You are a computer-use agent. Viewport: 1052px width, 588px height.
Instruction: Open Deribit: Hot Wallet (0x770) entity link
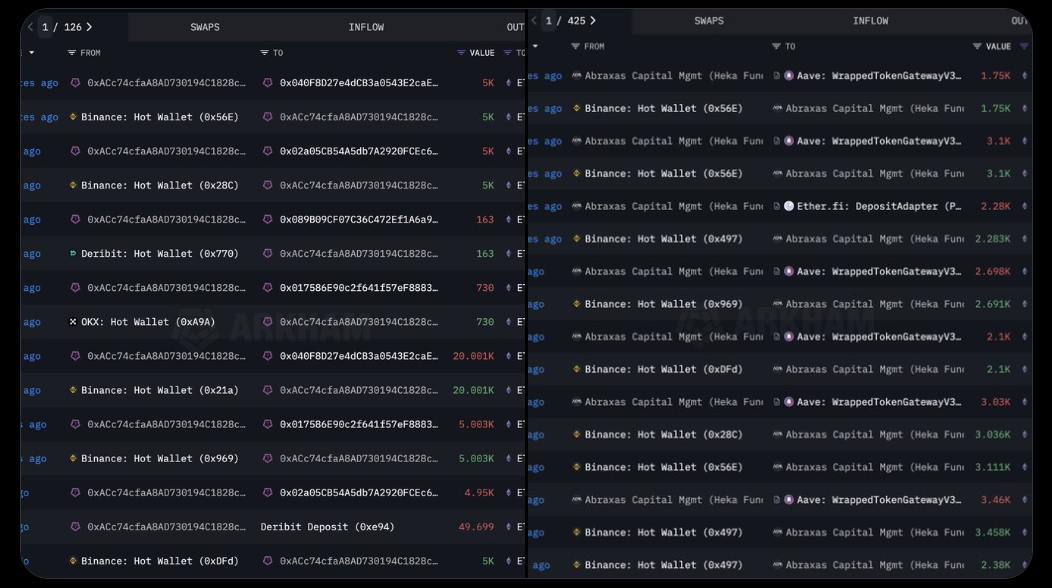(x=160, y=254)
